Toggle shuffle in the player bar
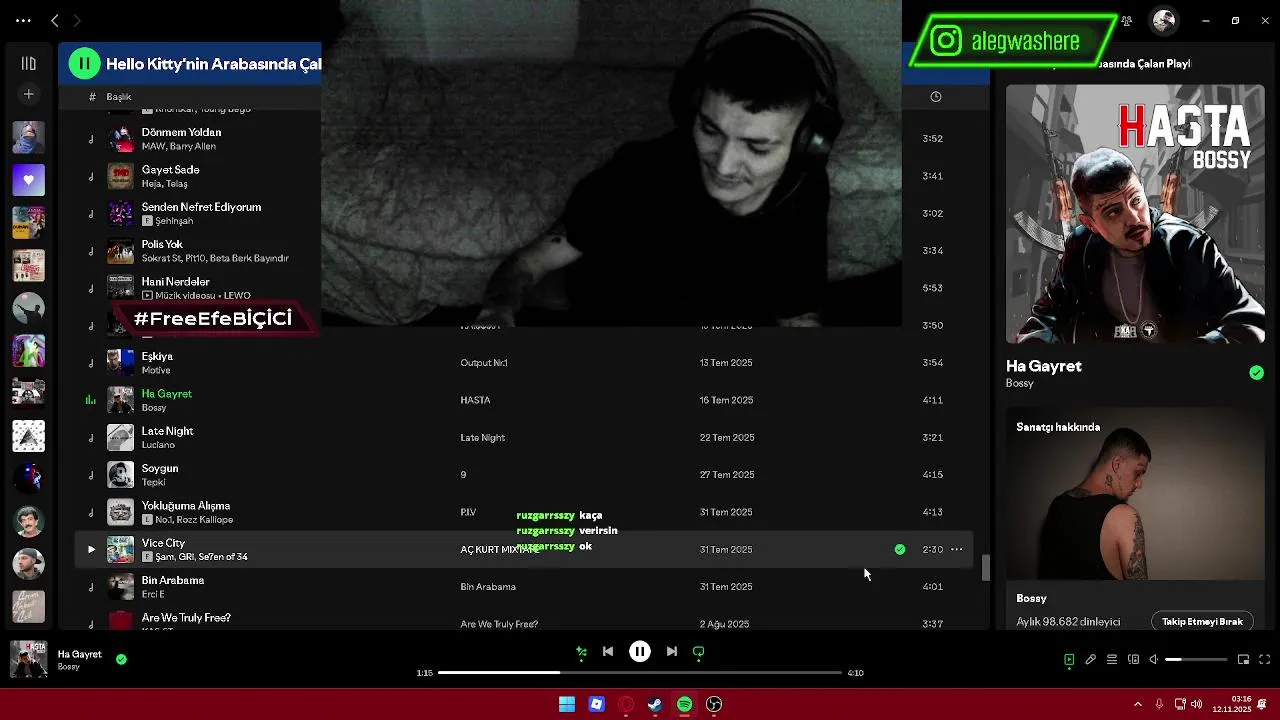Viewport: 1280px width, 720px height. pyautogui.click(x=581, y=652)
